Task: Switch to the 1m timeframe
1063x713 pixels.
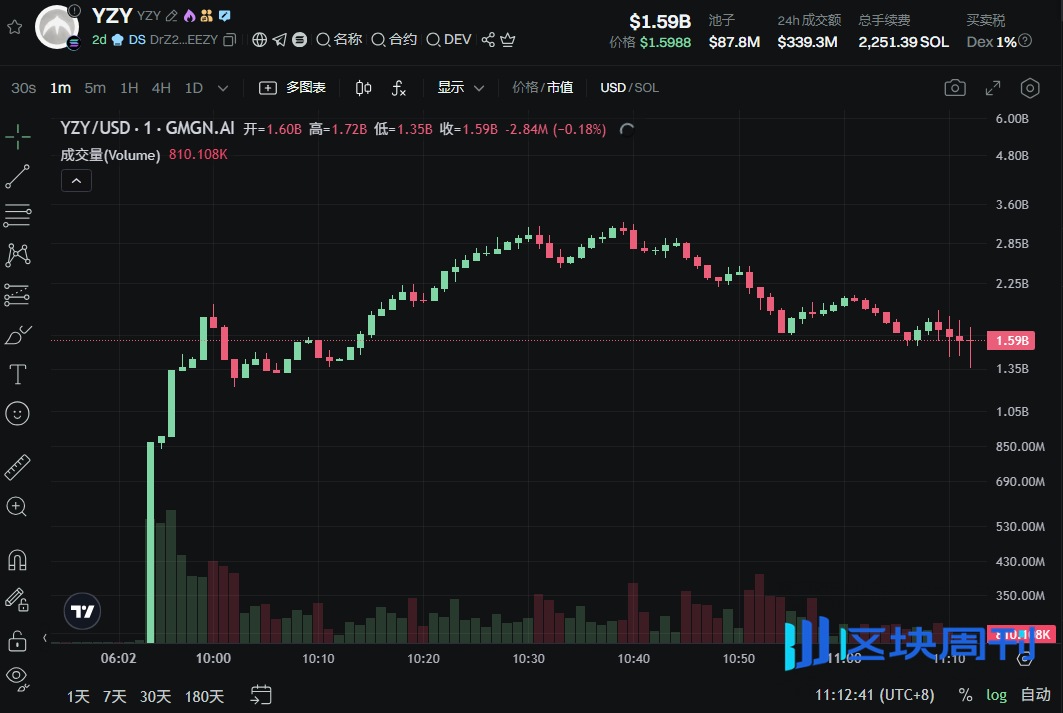Action: [x=60, y=88]
